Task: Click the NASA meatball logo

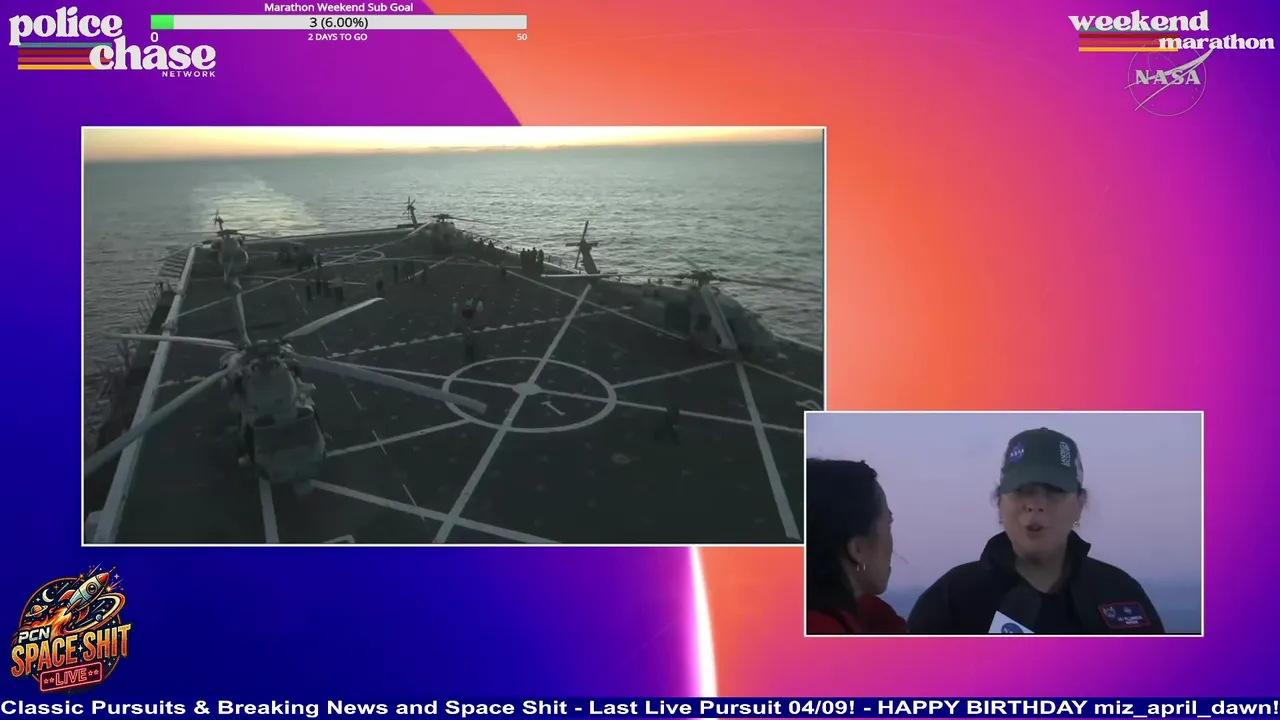Action: point(1167,77)
